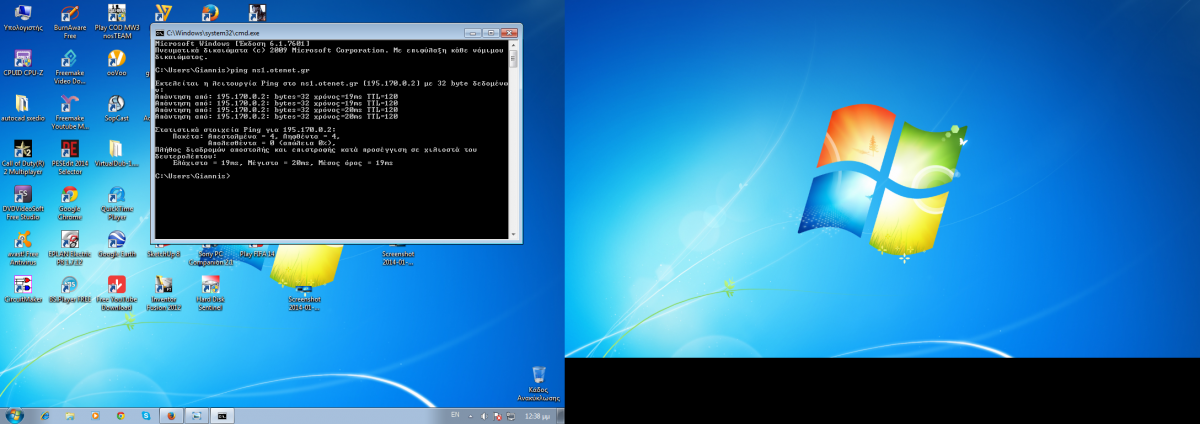Click the Google Chrome desktop shortcut
This screenshot has width=1200, height=424.
pos(69,195)
